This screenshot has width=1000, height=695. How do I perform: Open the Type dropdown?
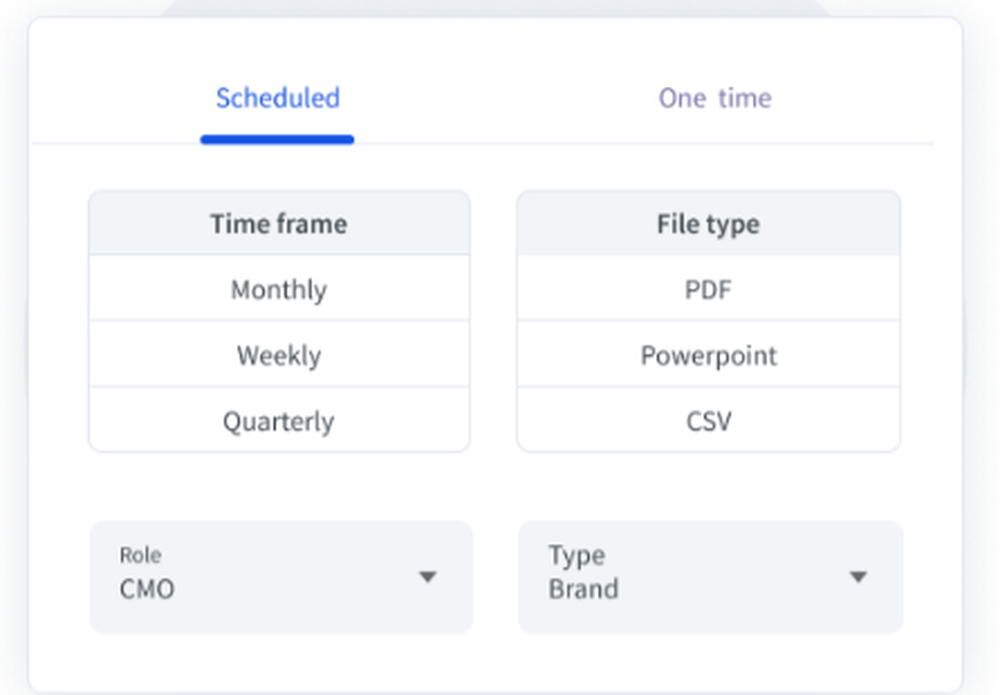(x=710, y=577)
